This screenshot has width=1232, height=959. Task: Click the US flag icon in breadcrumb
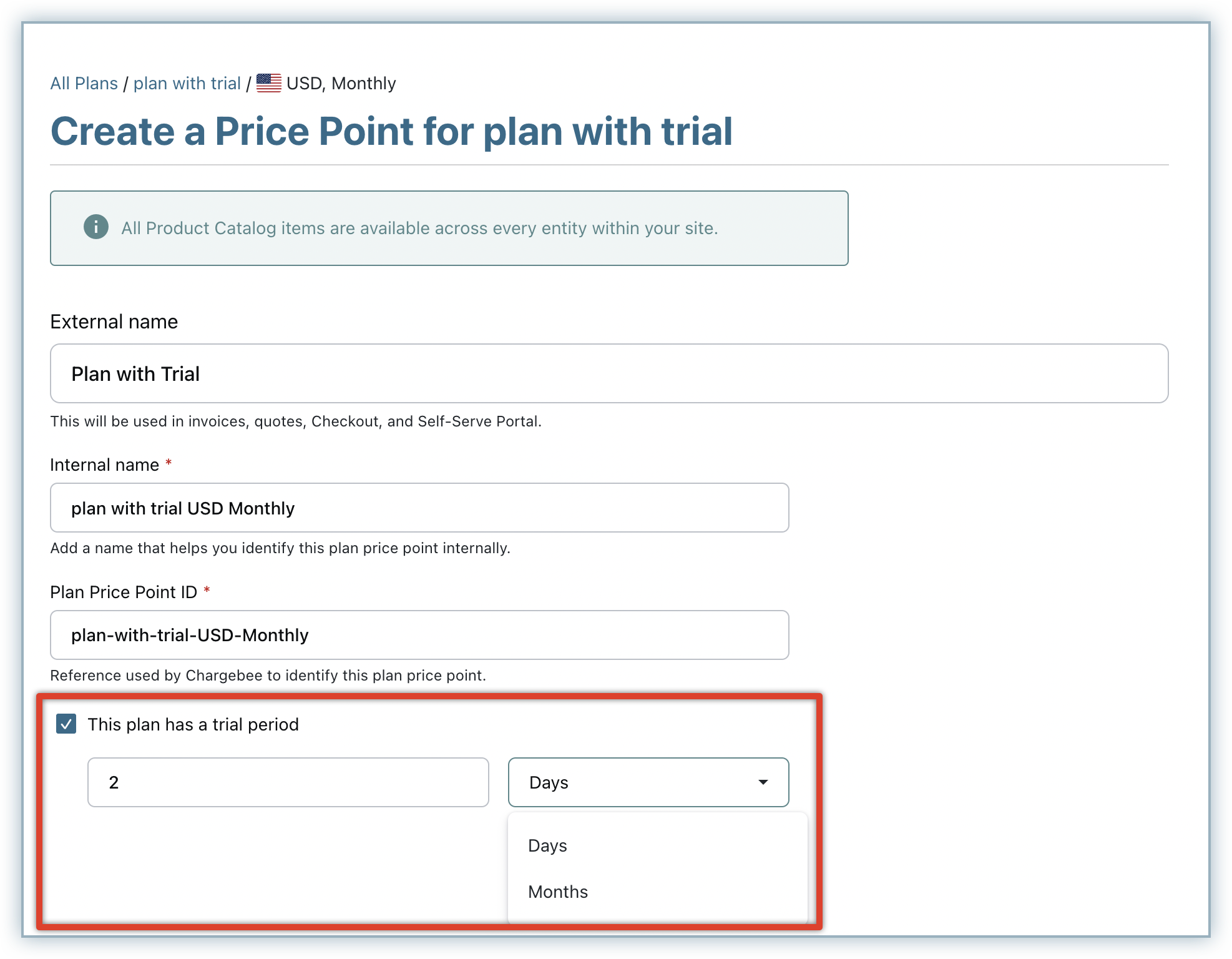(x=269, y=83)
